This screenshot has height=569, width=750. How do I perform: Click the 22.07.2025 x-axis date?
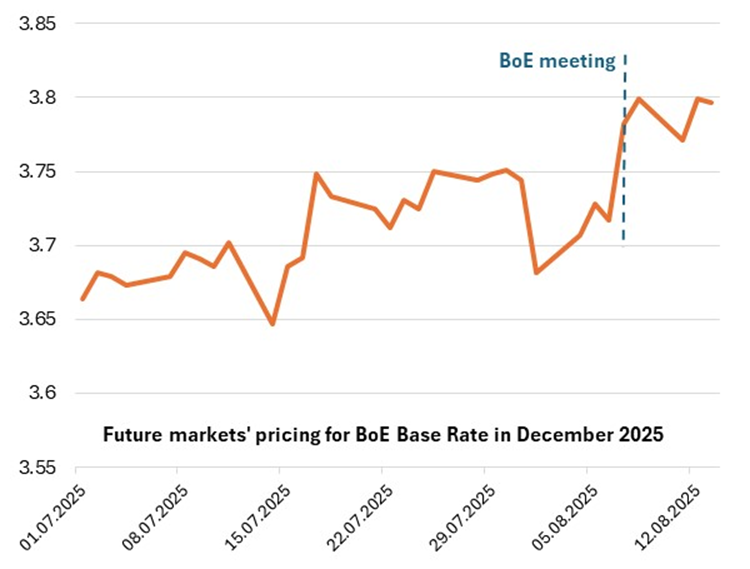coord(361,516)
